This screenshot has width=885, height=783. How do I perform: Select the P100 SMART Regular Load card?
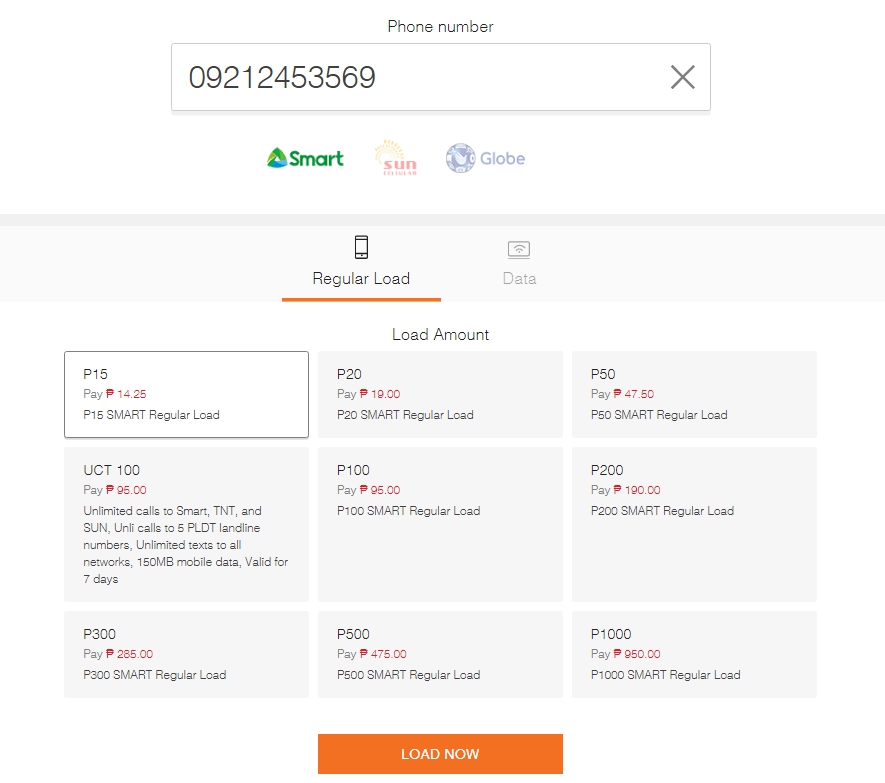pyautogui.click(x=440, y=524)
